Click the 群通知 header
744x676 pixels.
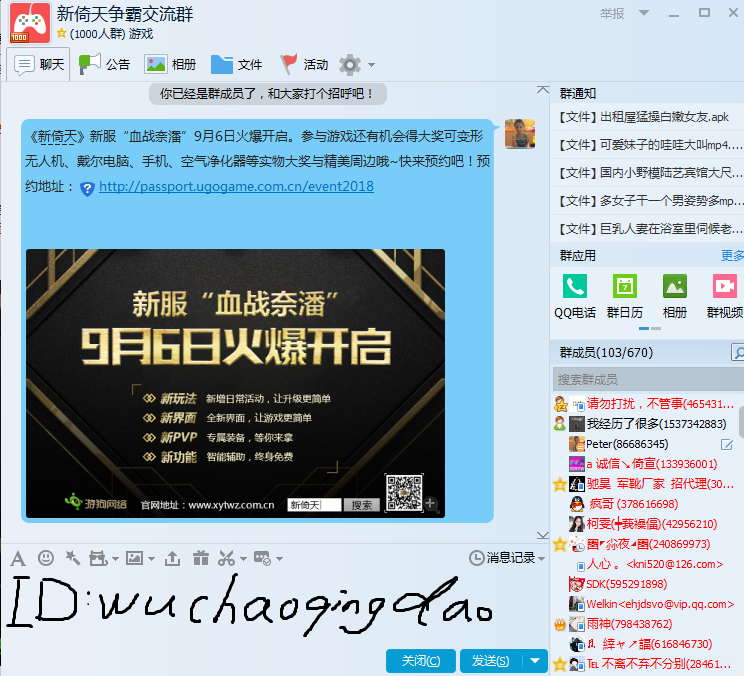coord(578,93)
